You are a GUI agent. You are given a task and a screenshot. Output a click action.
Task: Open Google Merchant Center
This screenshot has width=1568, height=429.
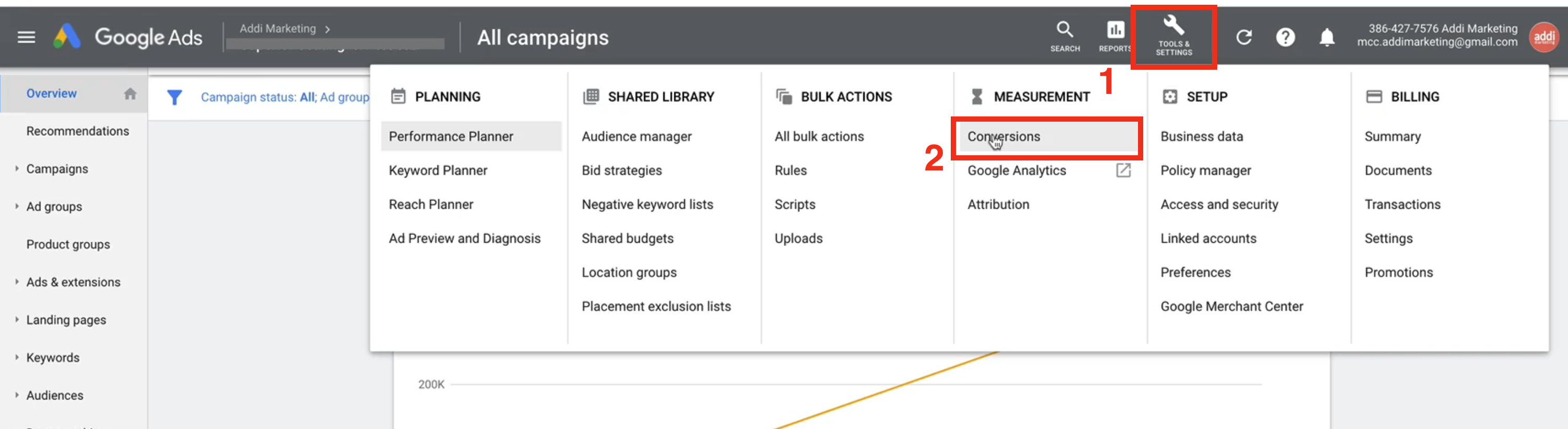tap(1231, 307)
